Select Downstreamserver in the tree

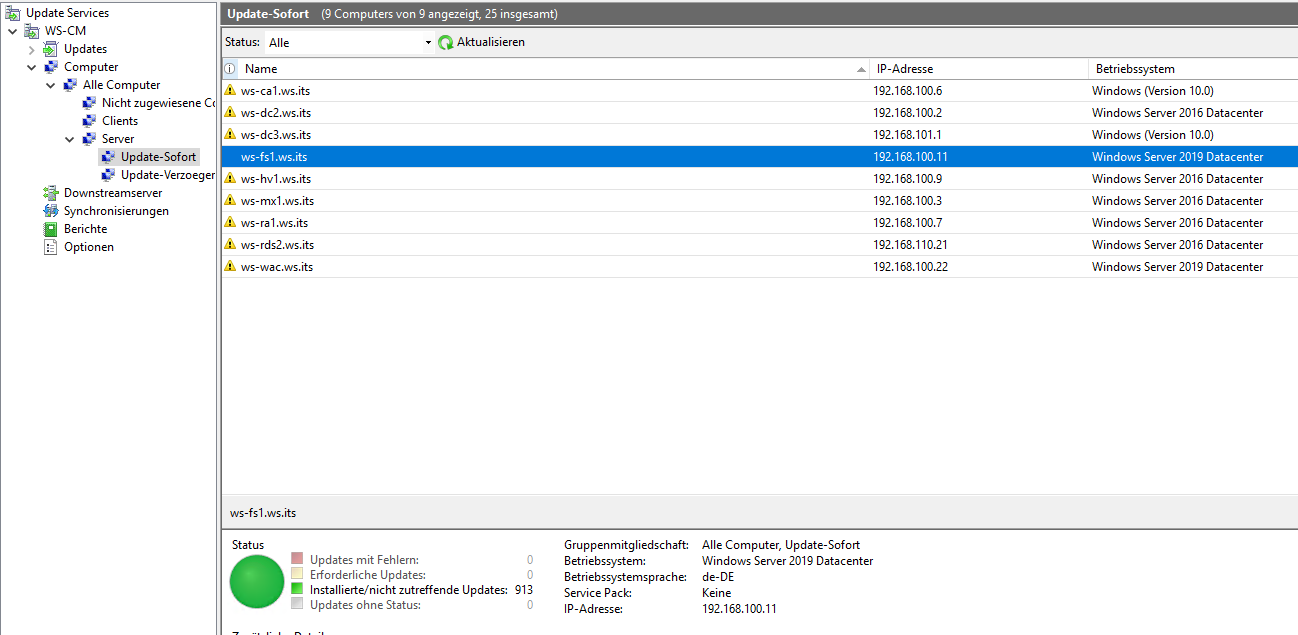coord(113,193)
